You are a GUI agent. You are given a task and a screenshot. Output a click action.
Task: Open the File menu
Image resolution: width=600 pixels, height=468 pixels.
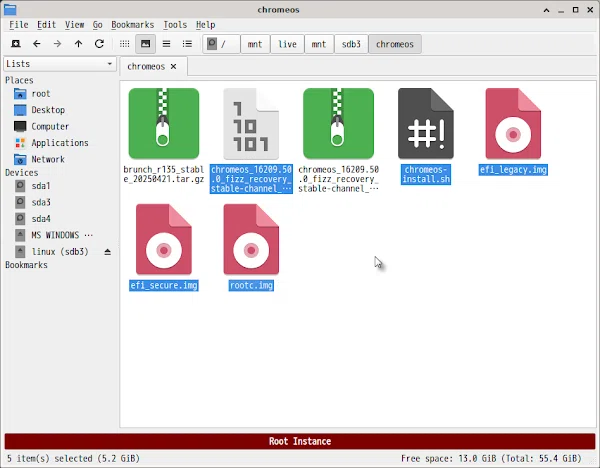[x=19, y=25]
